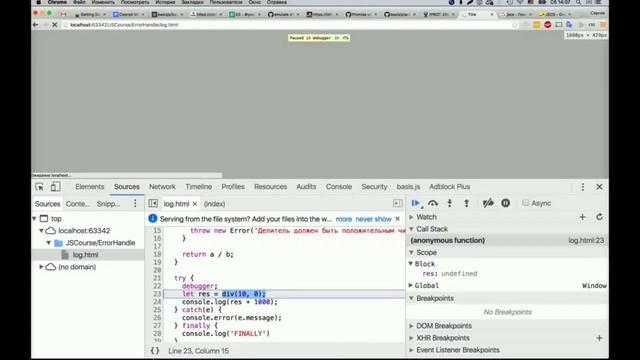The image size is (640, 360).
Task: Open the Chrome menu in menu bar
Action: click(57, 2)
